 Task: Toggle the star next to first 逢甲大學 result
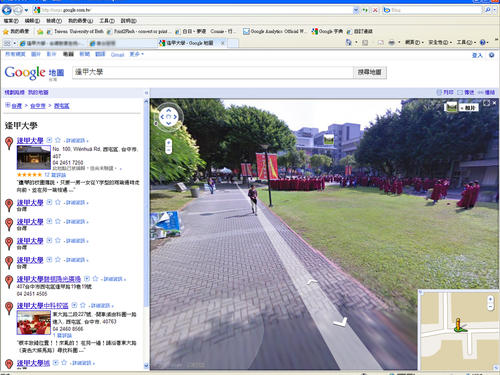point(58,140)
